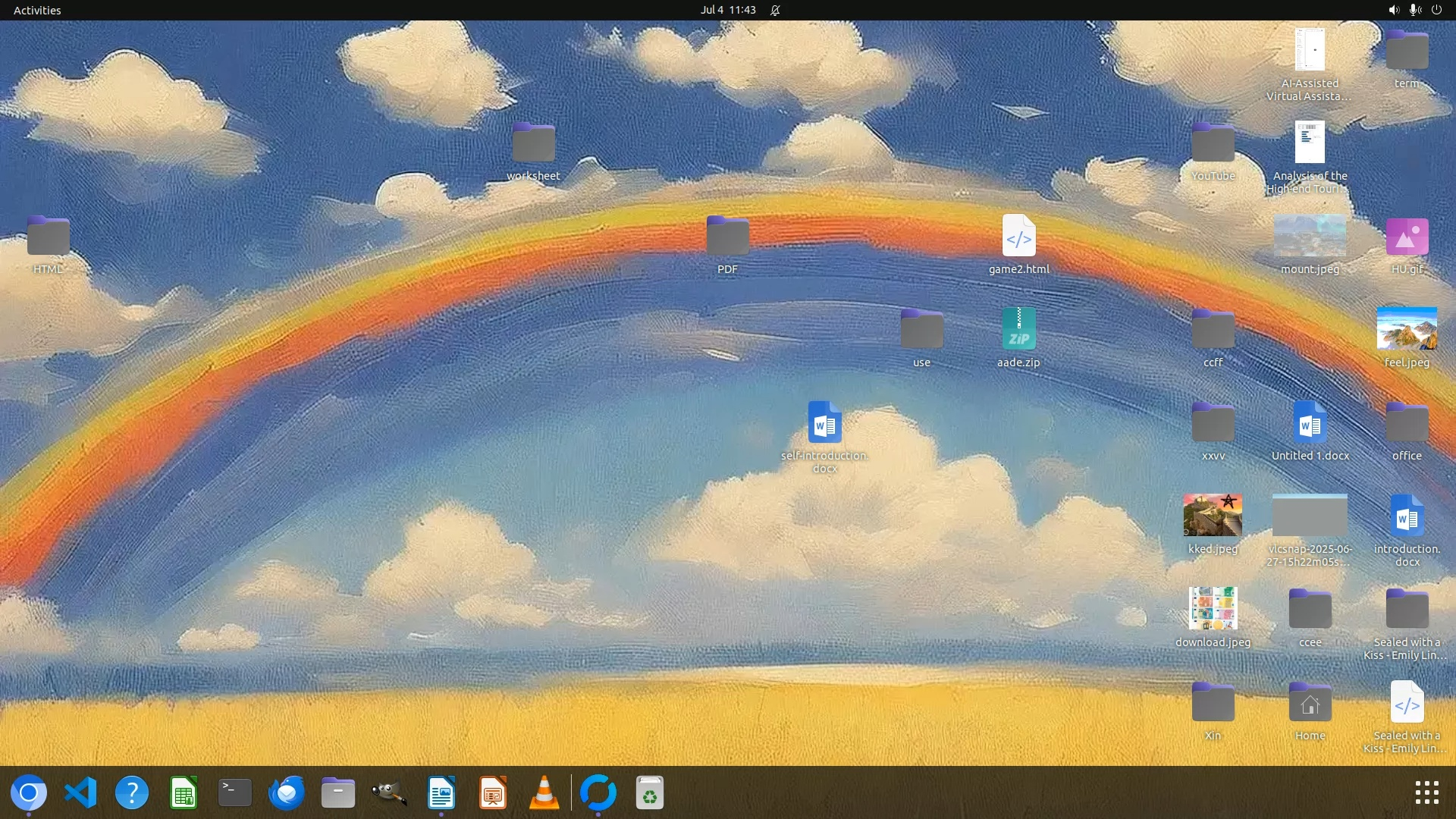Open LibreOffice Calc from the dock
This screenshot has height=819, width=1456.
click(x=184, y=793)
